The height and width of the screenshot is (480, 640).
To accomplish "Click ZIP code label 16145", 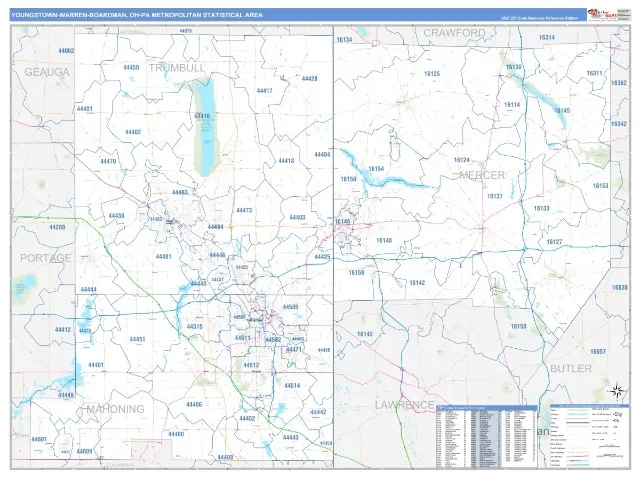I will 562,111.
